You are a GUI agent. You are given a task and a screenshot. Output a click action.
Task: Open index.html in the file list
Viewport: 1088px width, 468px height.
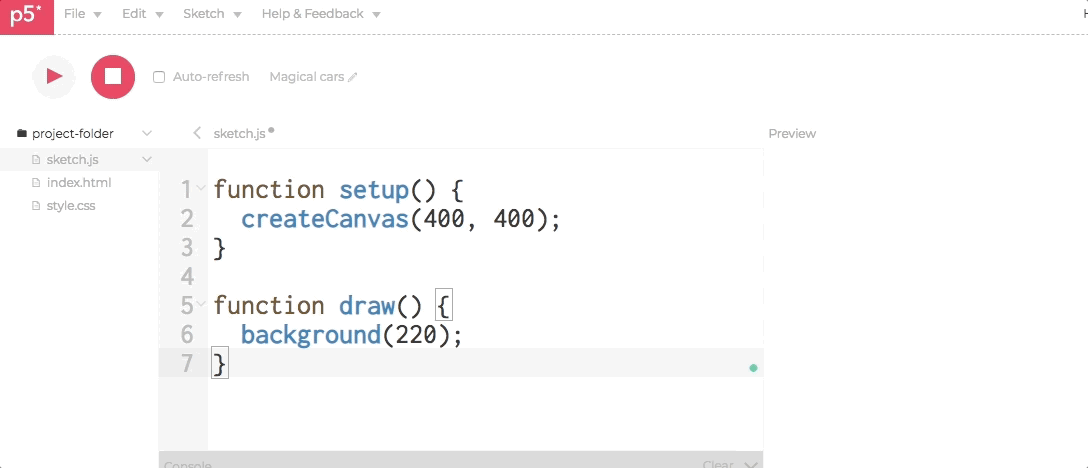click(78, 183)
